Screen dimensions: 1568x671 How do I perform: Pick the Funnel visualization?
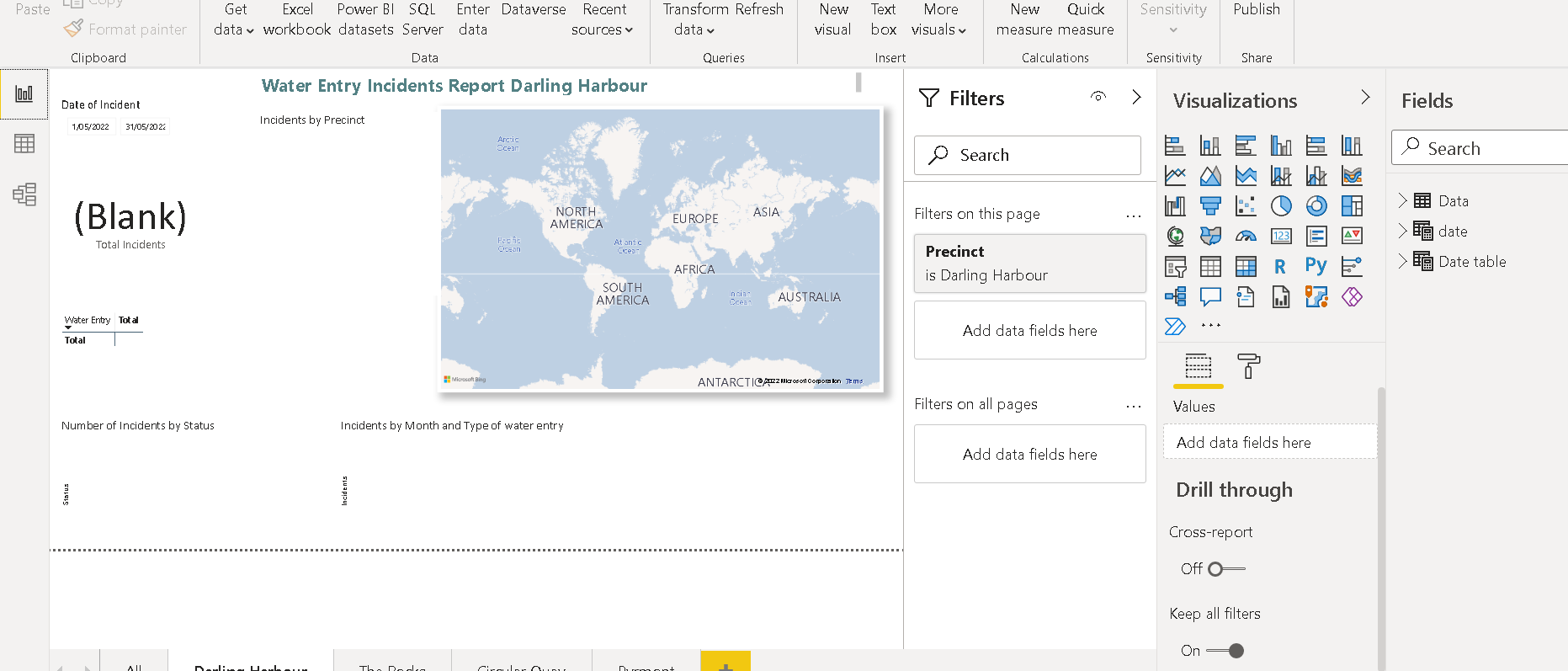1210,206
